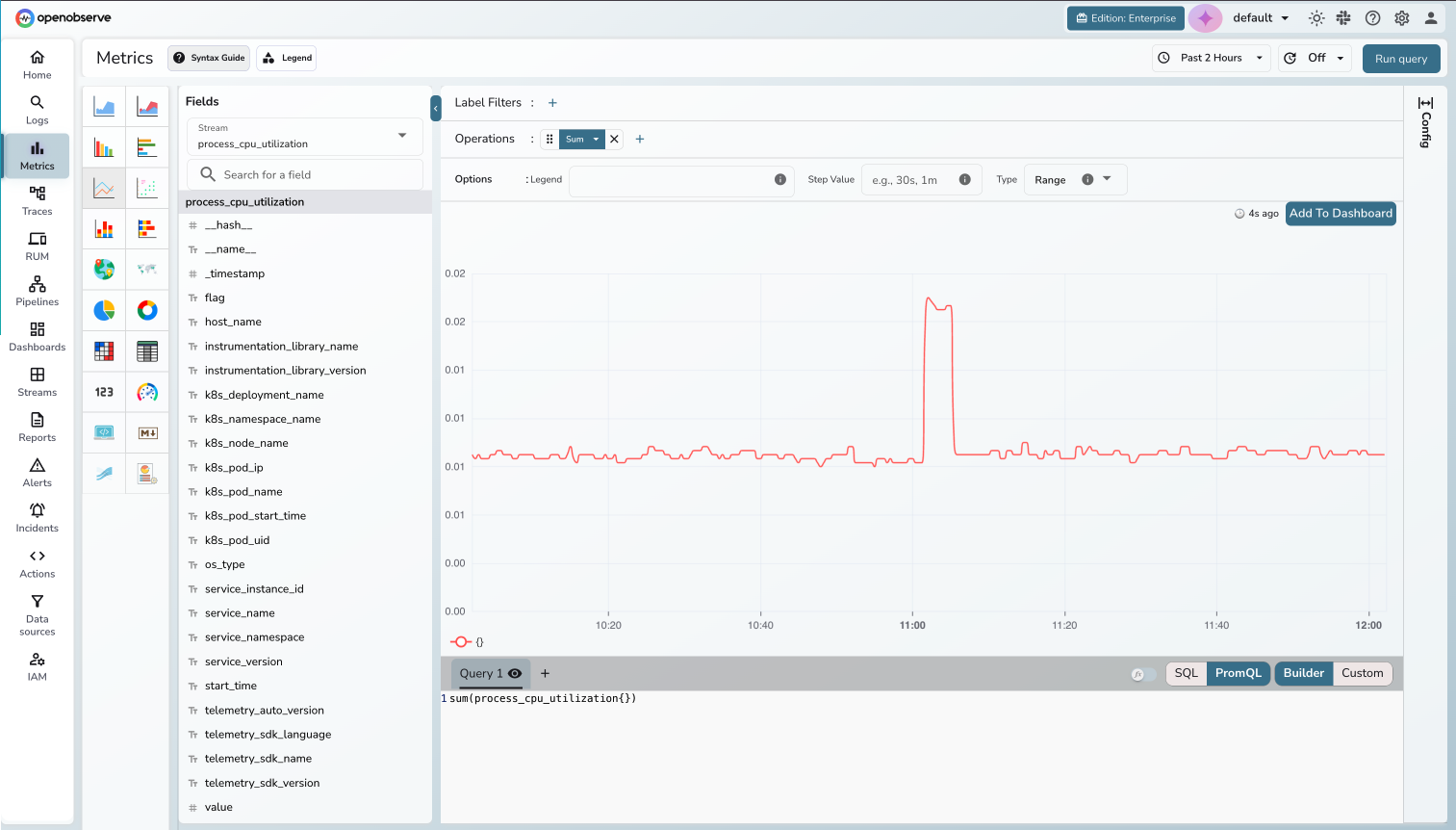
Task: Open the Past 2 Hours time range picker
Action: point(1211,58)
